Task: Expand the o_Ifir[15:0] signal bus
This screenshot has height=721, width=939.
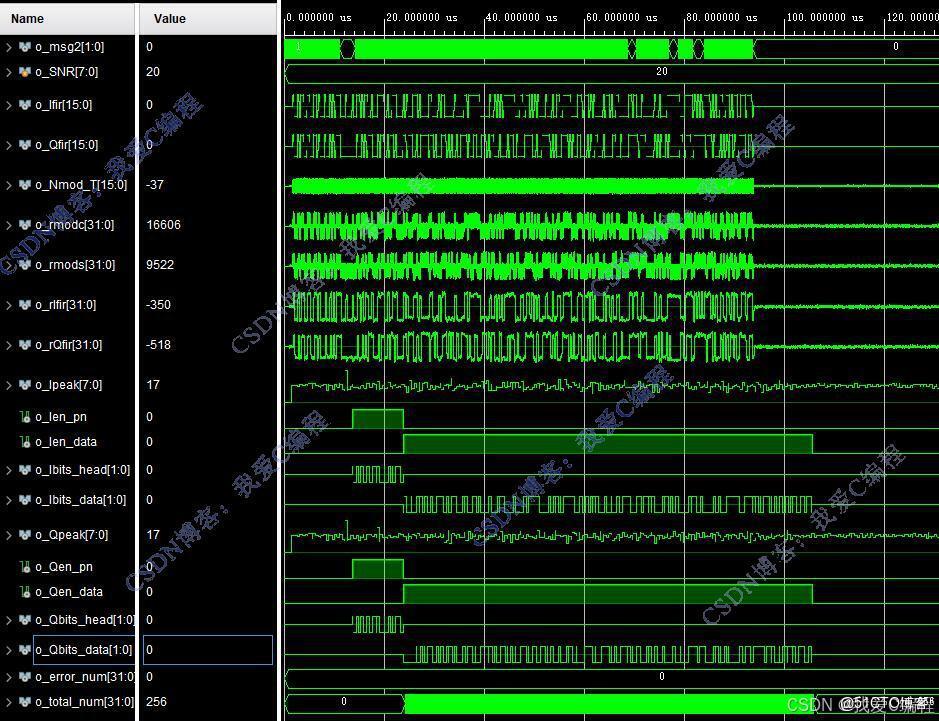Action: (8, 105)
